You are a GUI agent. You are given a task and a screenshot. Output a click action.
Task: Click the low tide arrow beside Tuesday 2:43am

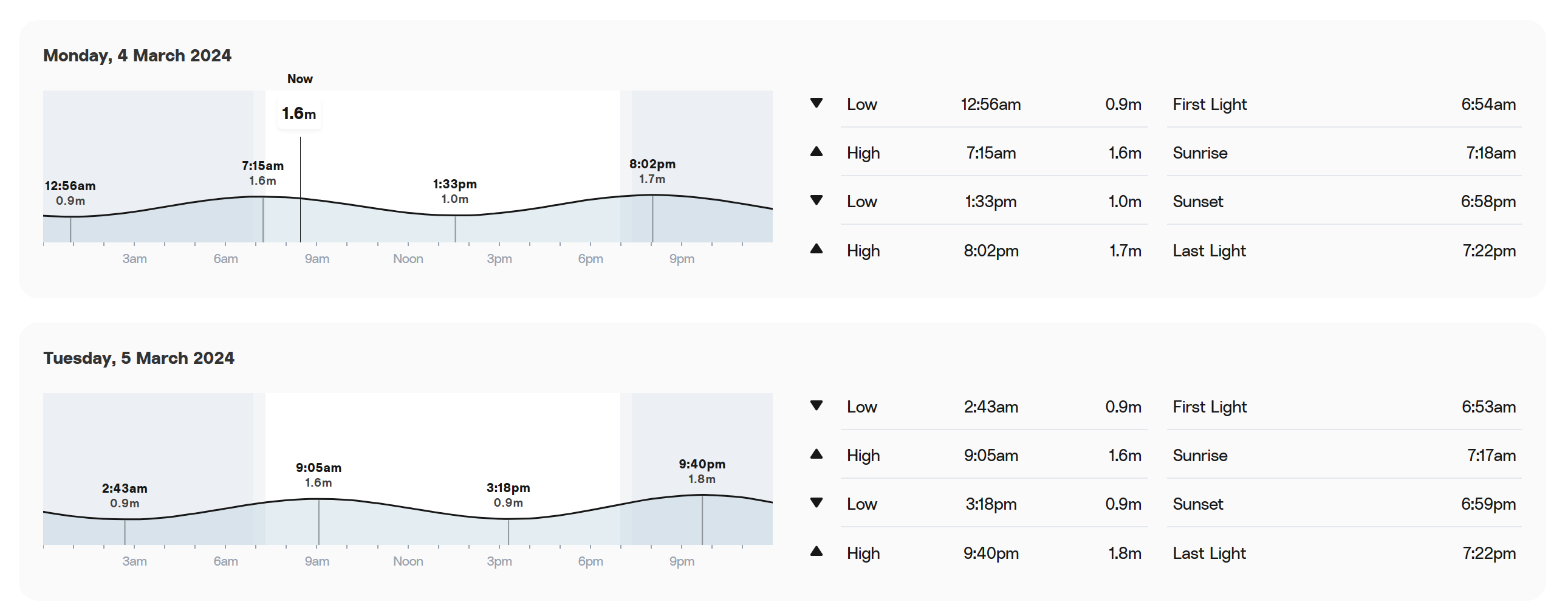pos(817,406)
